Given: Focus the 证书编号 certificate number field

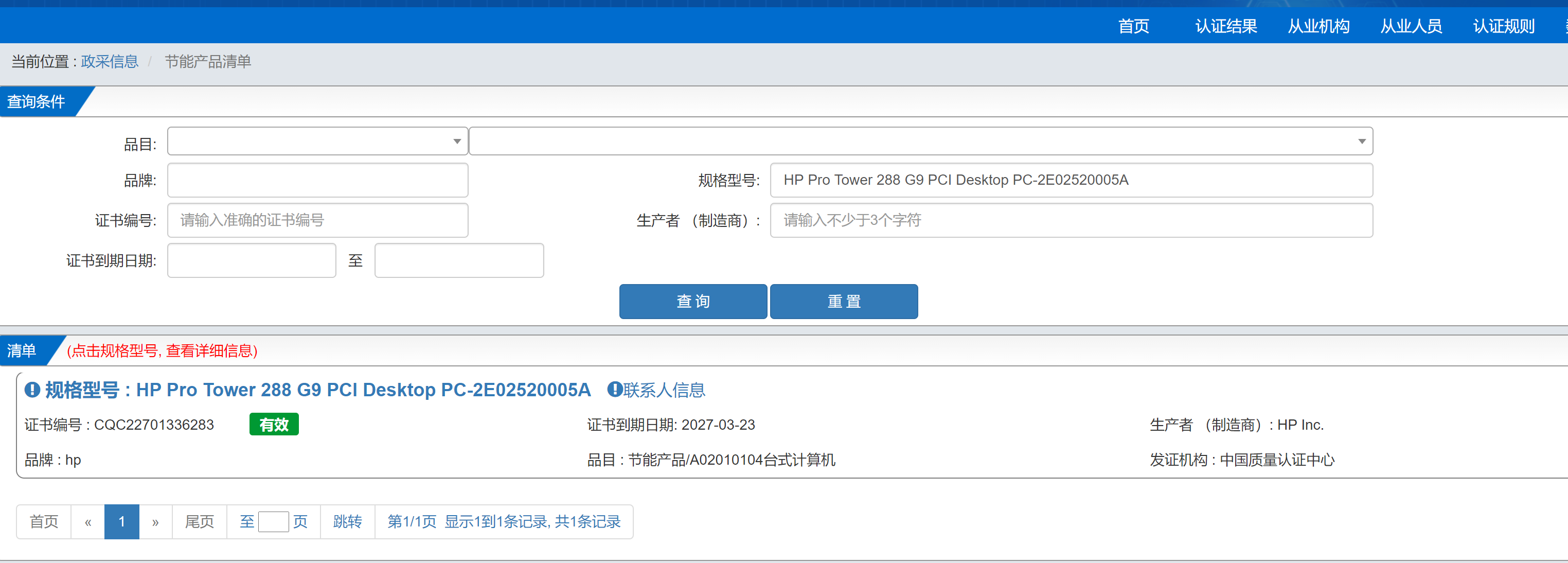Looking at the screenshot, I should (318, 220).
